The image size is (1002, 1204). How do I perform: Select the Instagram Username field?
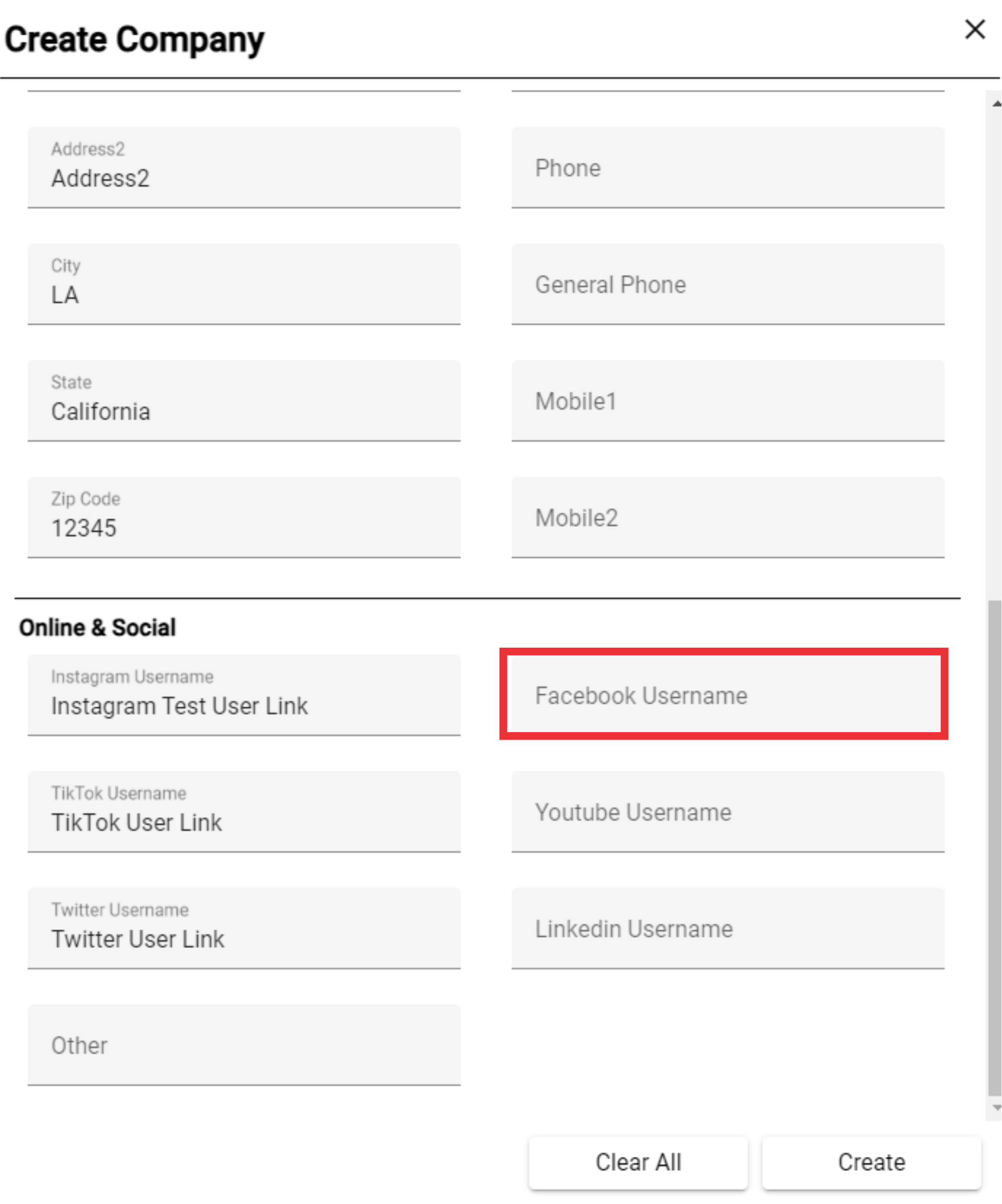tap(244, 695)
